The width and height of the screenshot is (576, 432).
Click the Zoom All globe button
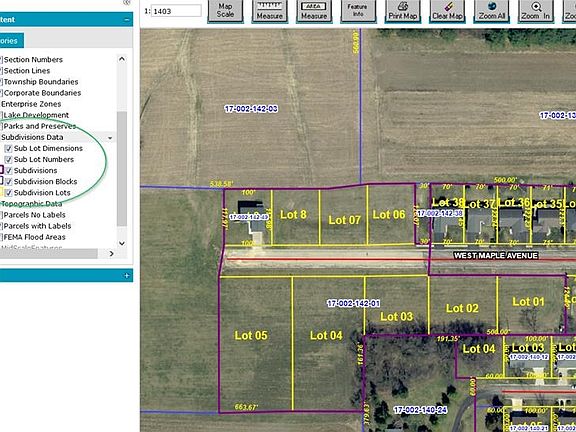[492, 11]
